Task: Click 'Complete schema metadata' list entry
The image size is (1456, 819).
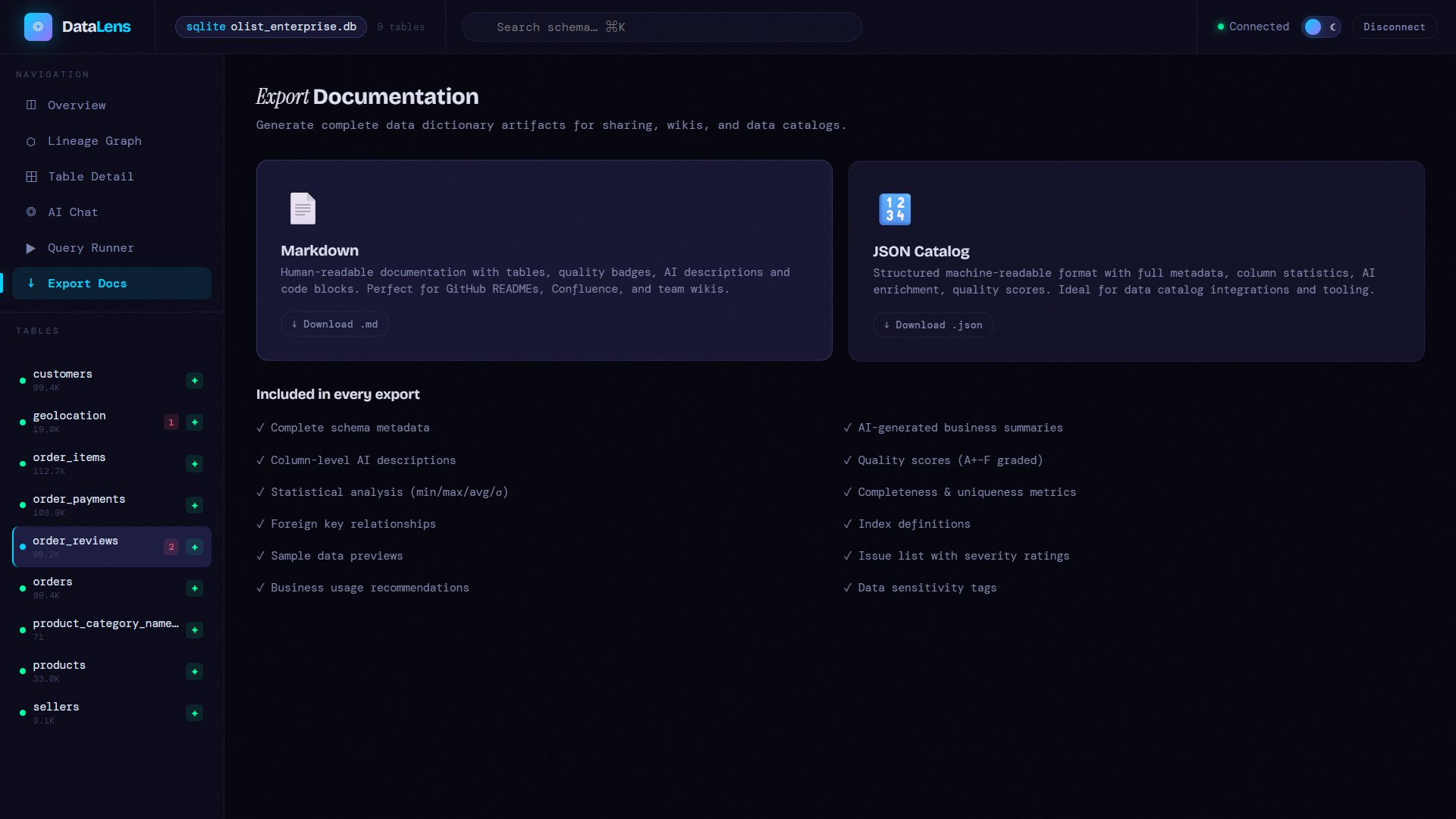Action: coord(343,428)
